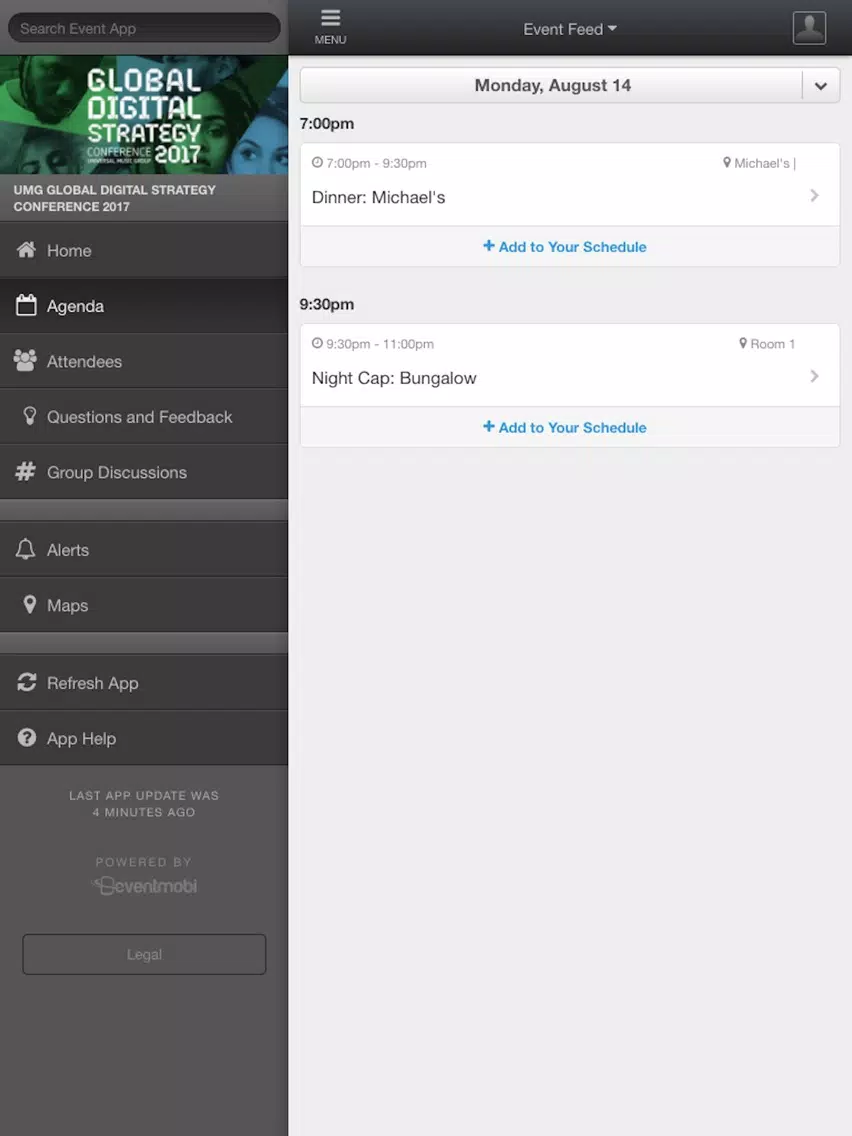Click the Agenda calendar icon
The height and width of the screenshot is (1136, 852).
point(26,305)
